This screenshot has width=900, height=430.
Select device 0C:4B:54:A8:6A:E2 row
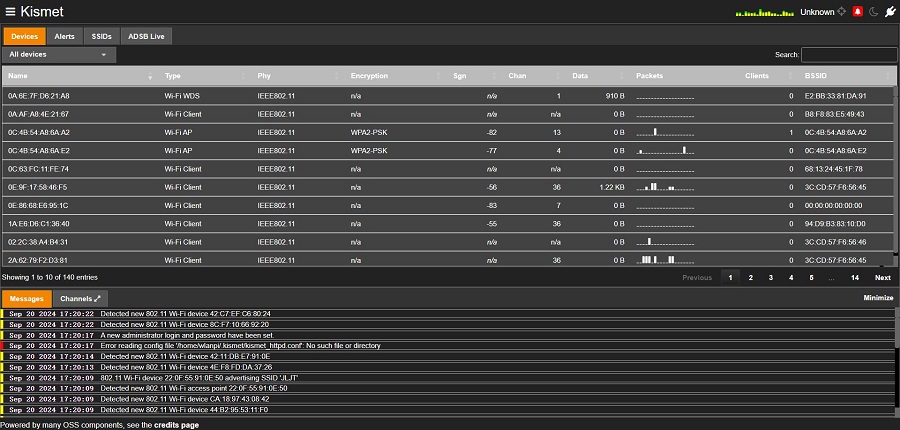click(x=448, y=151)
